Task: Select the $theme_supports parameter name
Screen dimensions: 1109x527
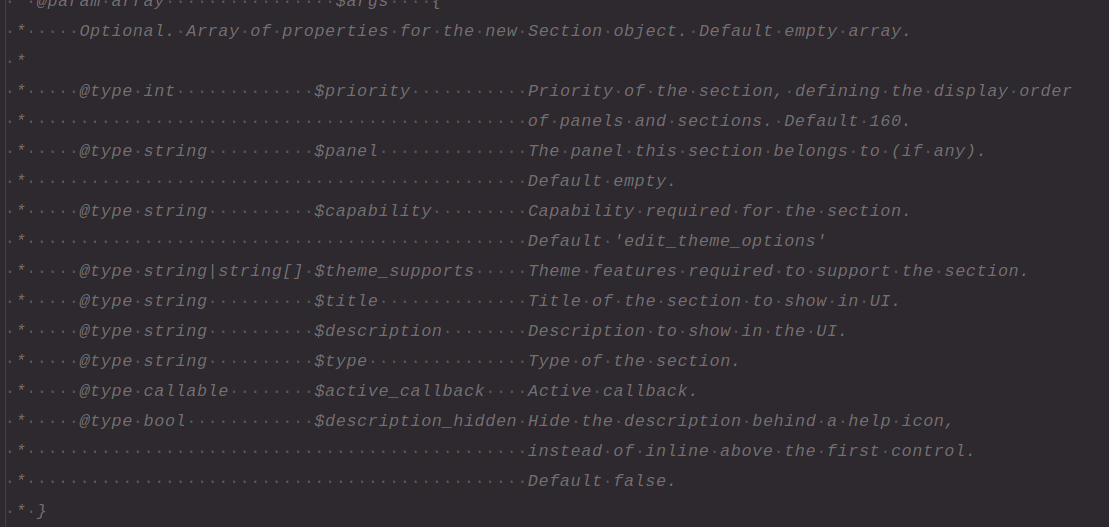Action: 394,271
